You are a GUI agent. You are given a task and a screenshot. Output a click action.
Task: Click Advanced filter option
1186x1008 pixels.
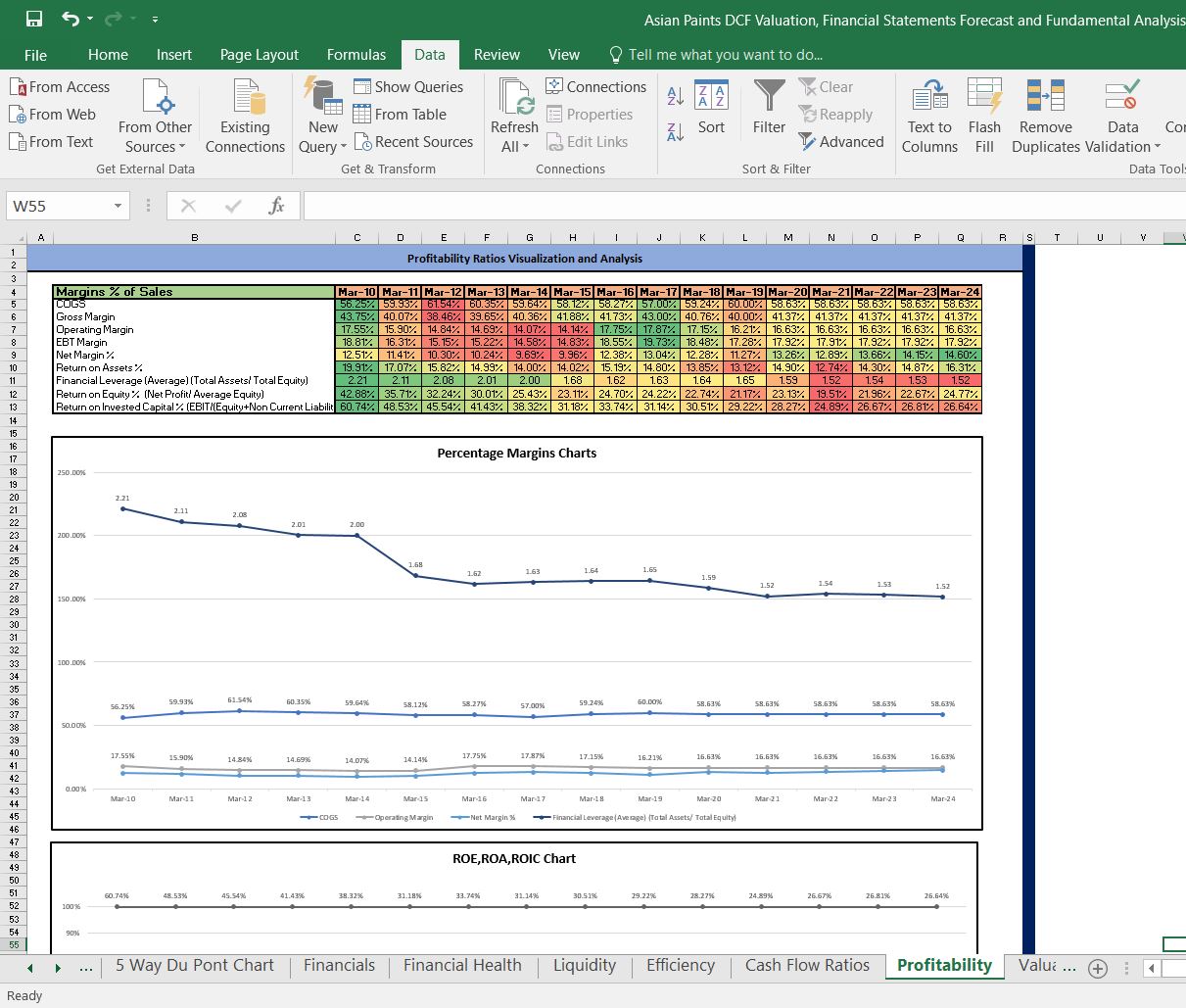point(841,142)
